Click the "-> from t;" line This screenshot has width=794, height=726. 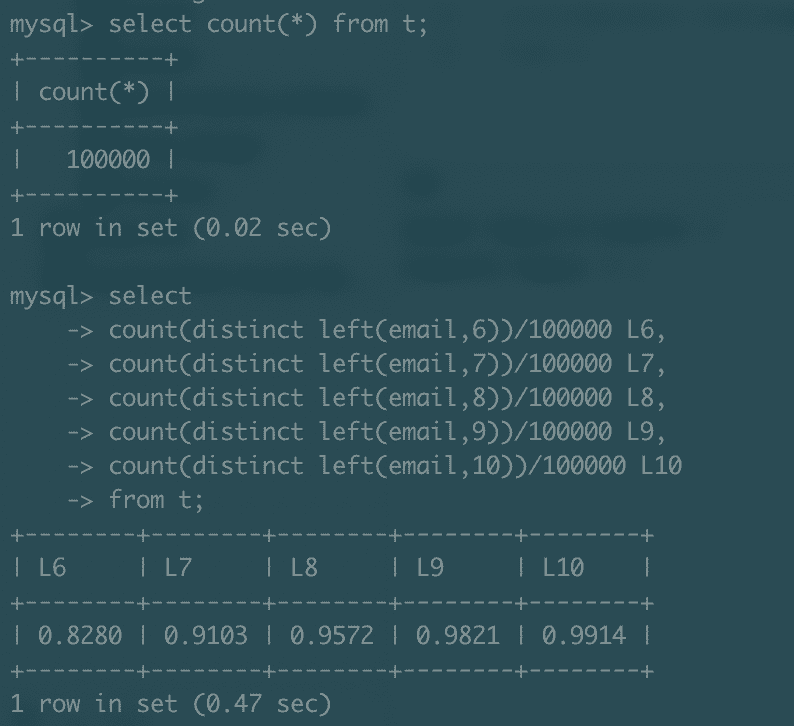pos(155,500)
